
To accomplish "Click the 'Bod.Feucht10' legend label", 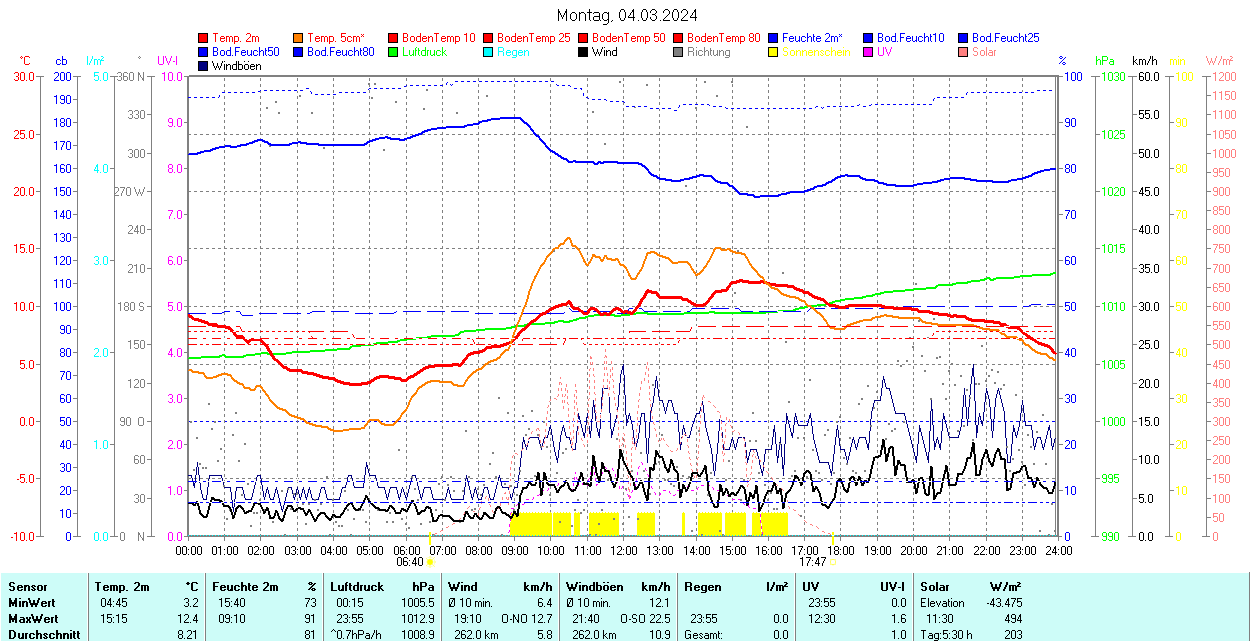I will point(910,38).
